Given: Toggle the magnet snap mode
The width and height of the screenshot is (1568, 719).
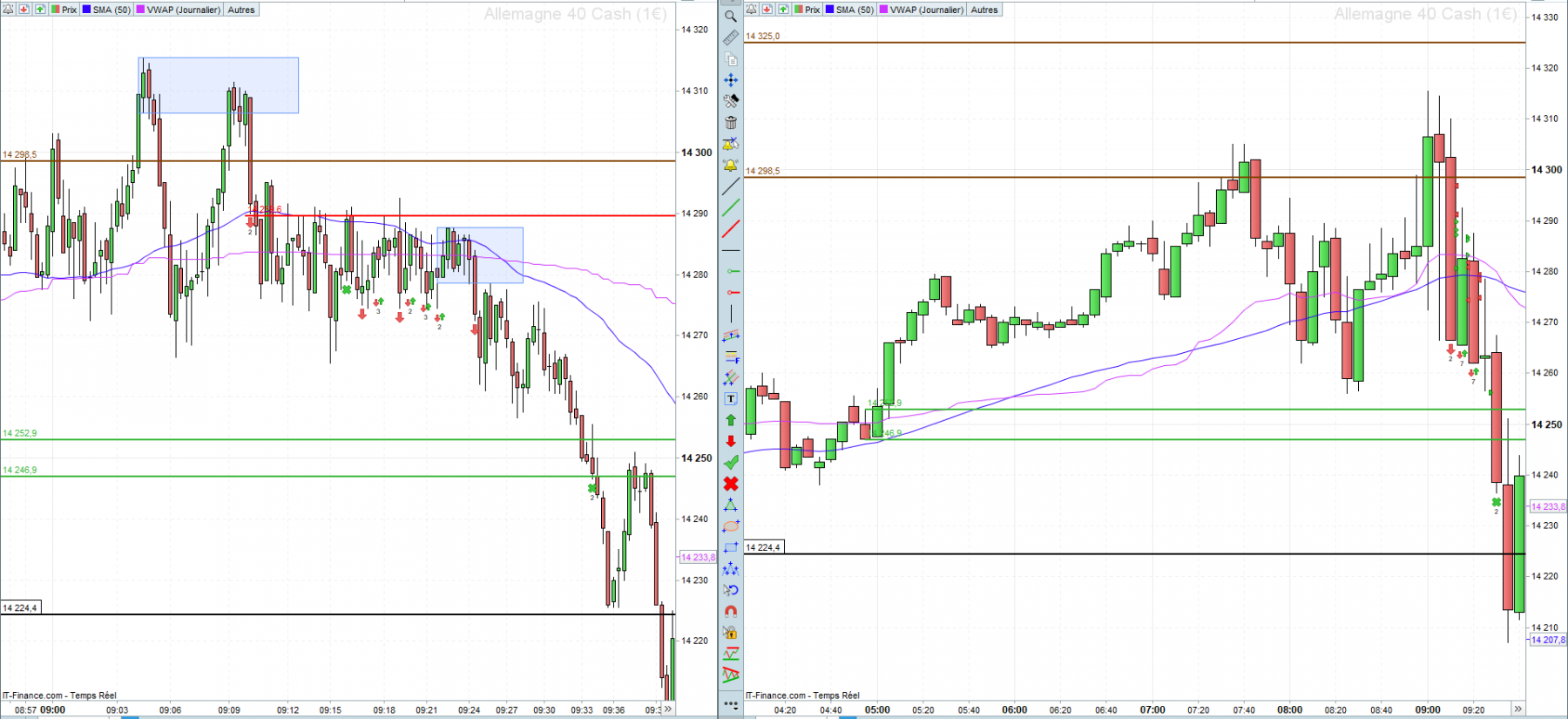Looking at the screenshot, I should [731, 611].
